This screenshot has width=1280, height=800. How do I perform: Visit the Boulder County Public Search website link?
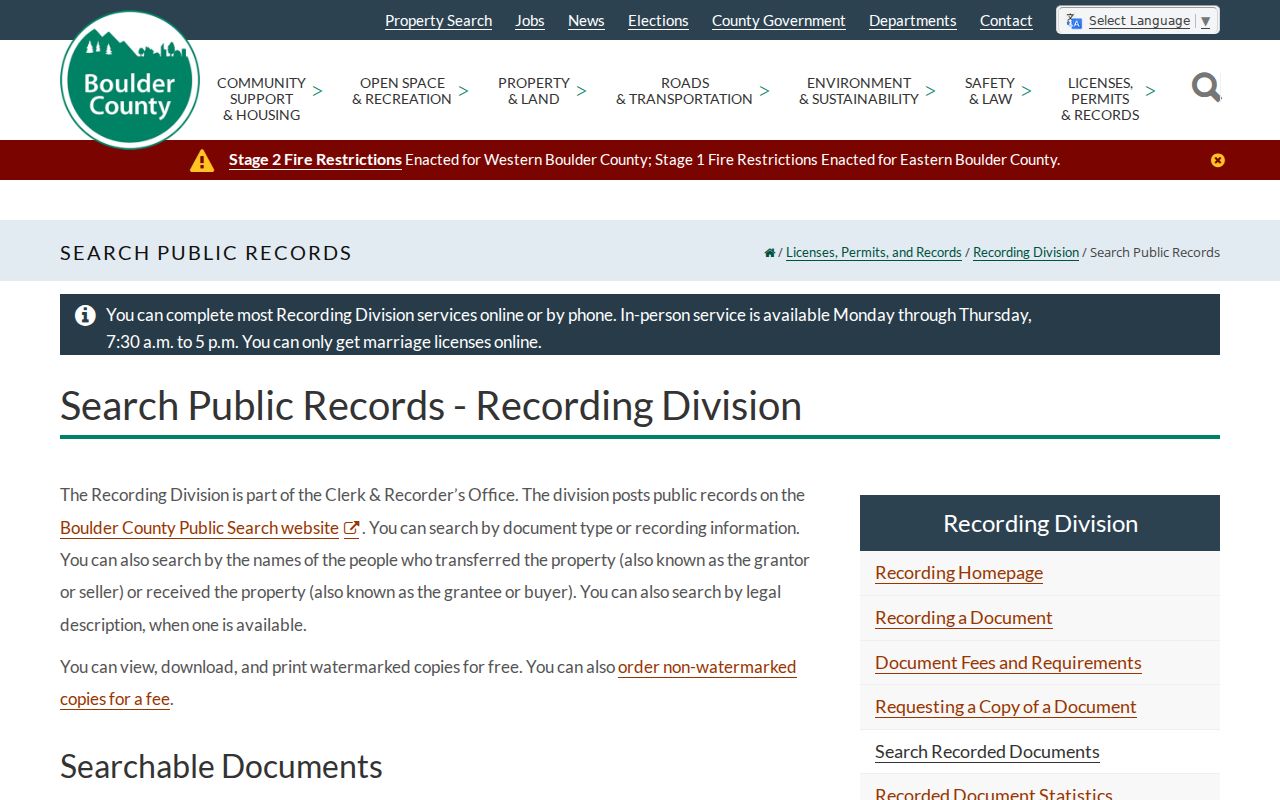pos(199,528)
